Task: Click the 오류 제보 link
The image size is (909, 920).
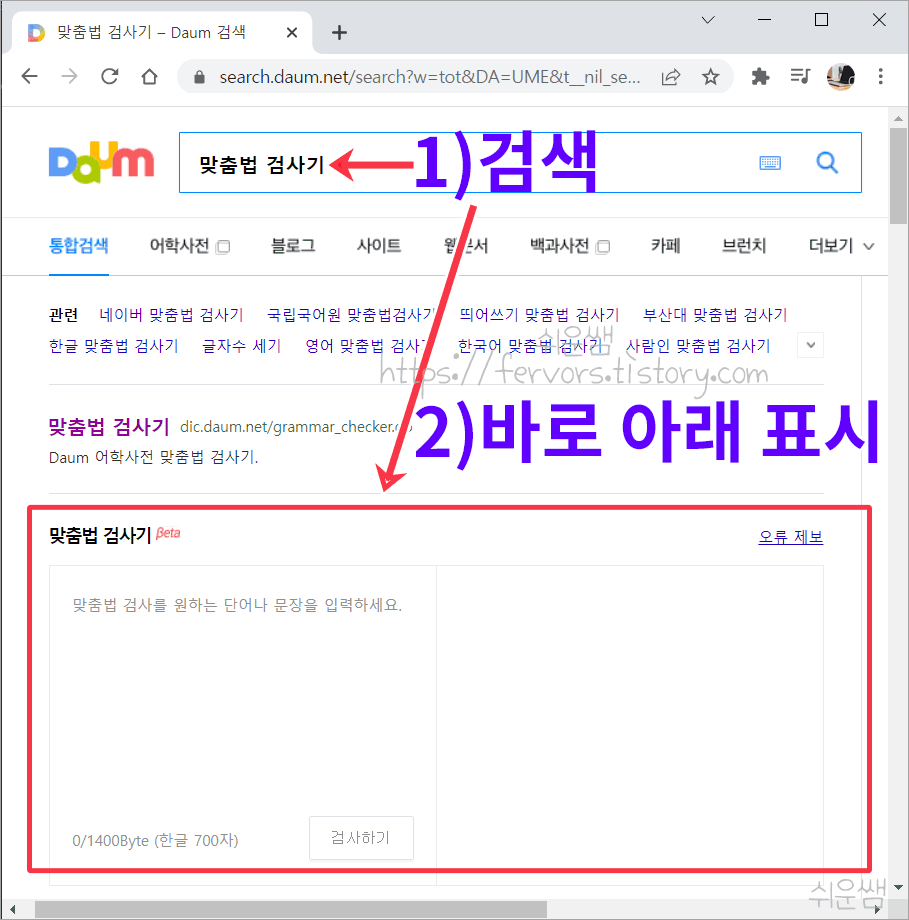Action: click(790, 537)
